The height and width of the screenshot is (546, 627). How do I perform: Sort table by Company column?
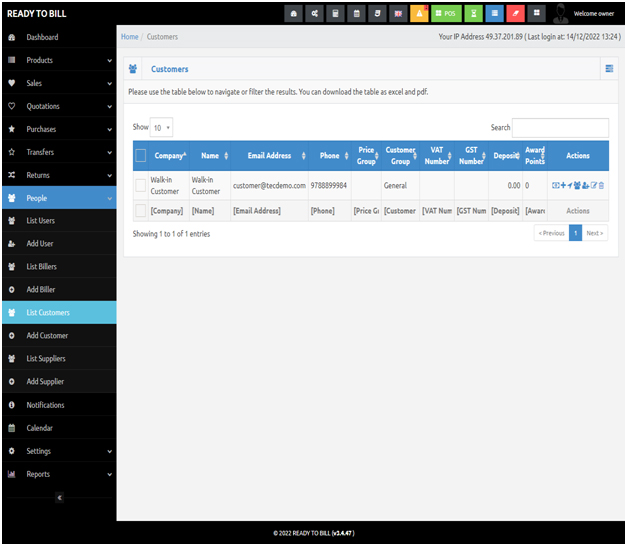[x=169, y=156]
